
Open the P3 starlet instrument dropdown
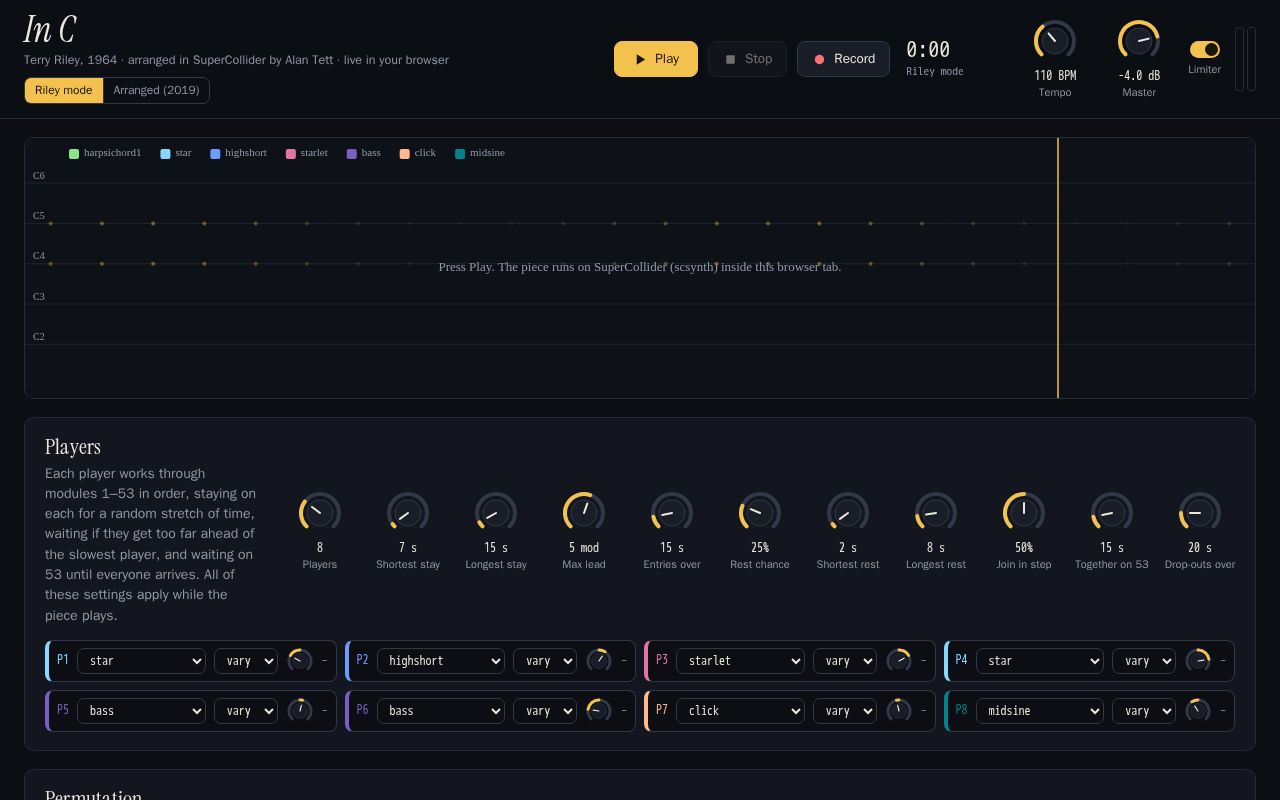click(x=740, y=661)
